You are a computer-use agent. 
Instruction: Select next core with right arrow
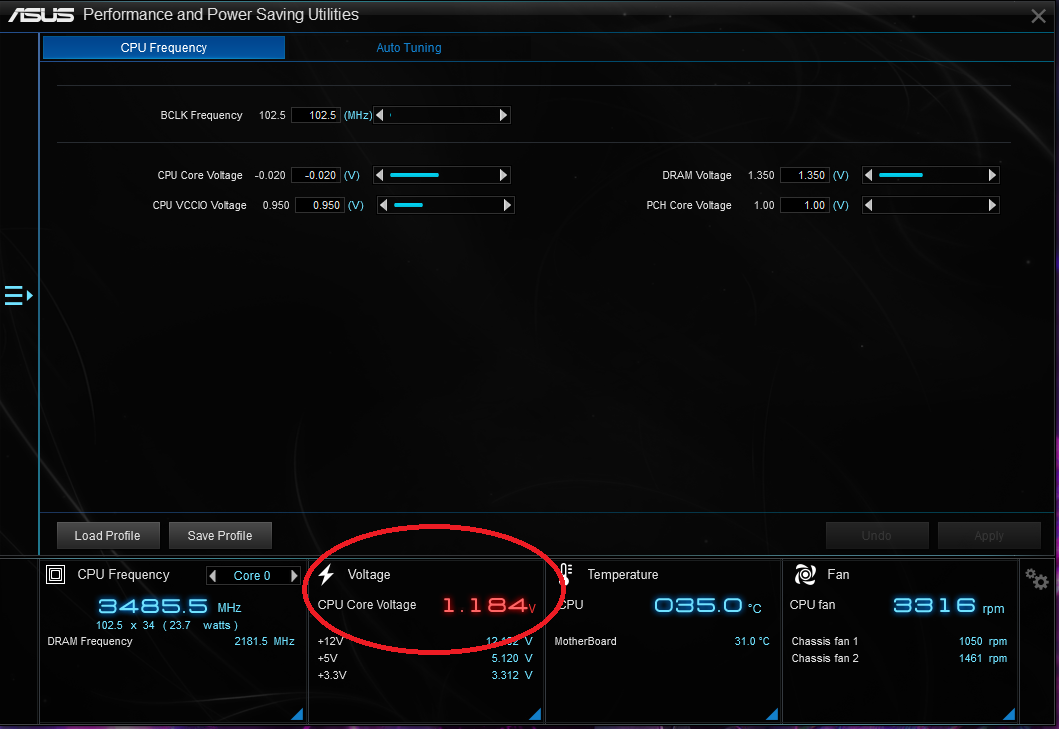(294, 576)
